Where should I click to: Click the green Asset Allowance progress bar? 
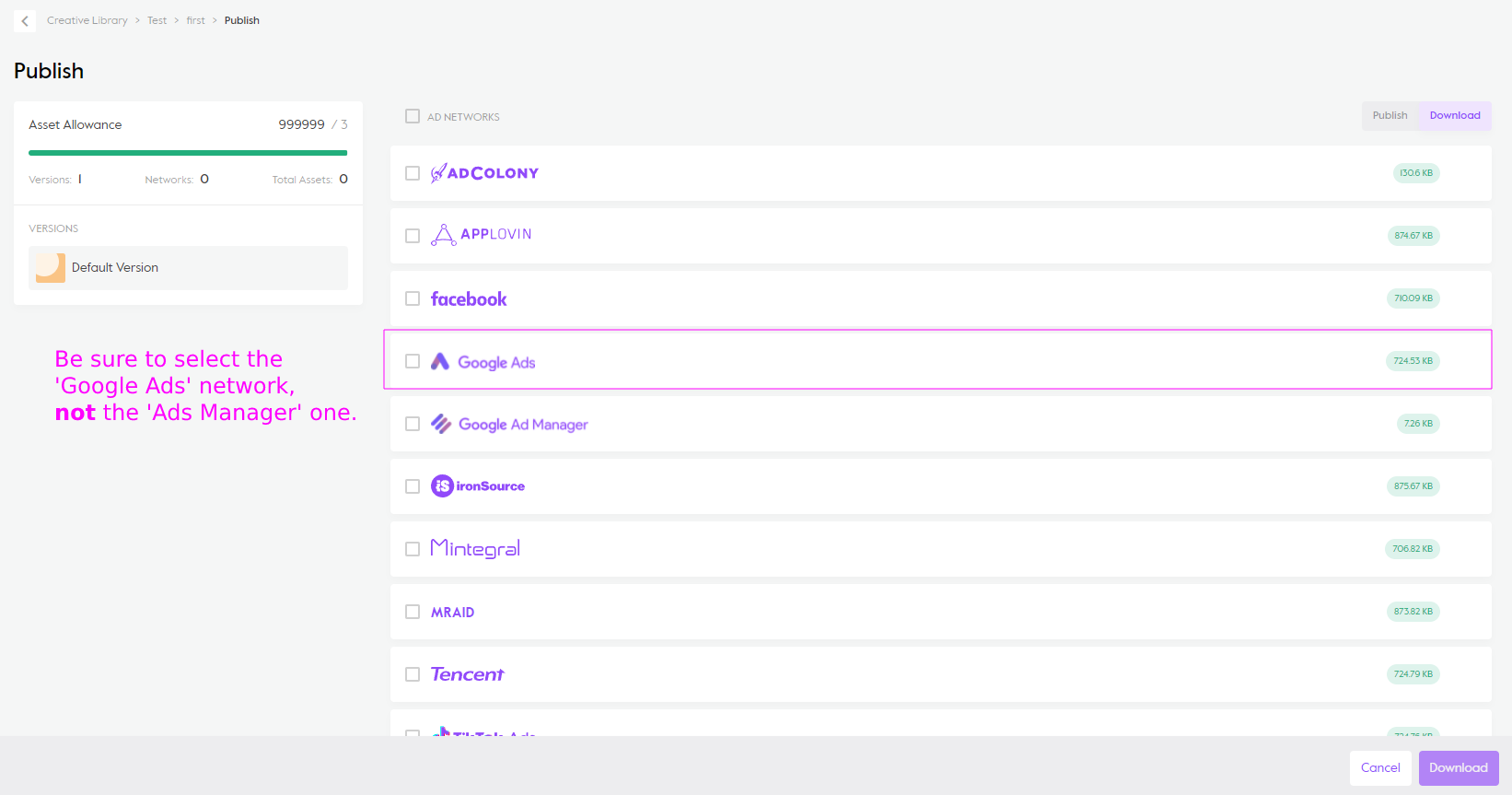point(188,153)
